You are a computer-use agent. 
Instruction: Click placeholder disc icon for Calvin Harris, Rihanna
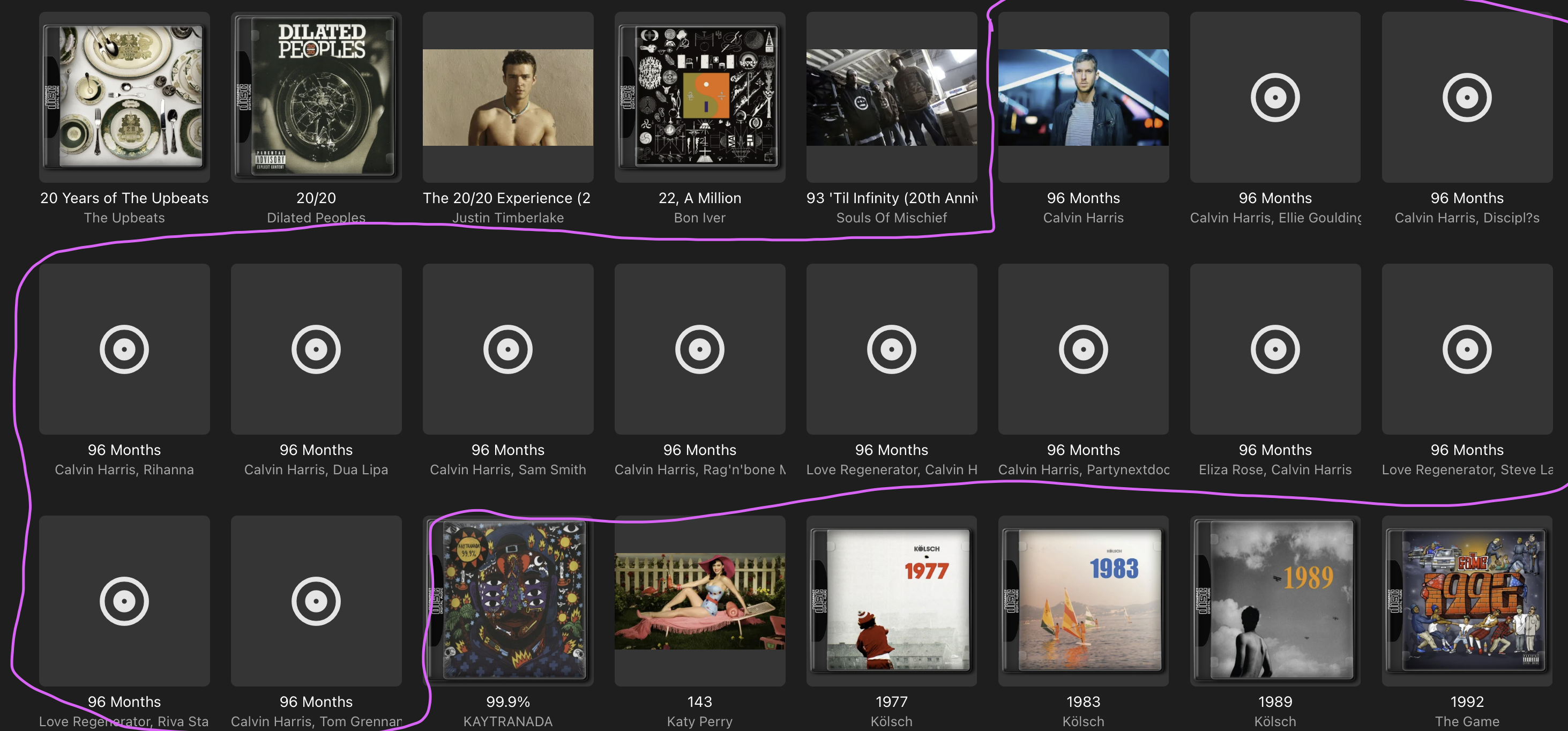click(124, 349)
